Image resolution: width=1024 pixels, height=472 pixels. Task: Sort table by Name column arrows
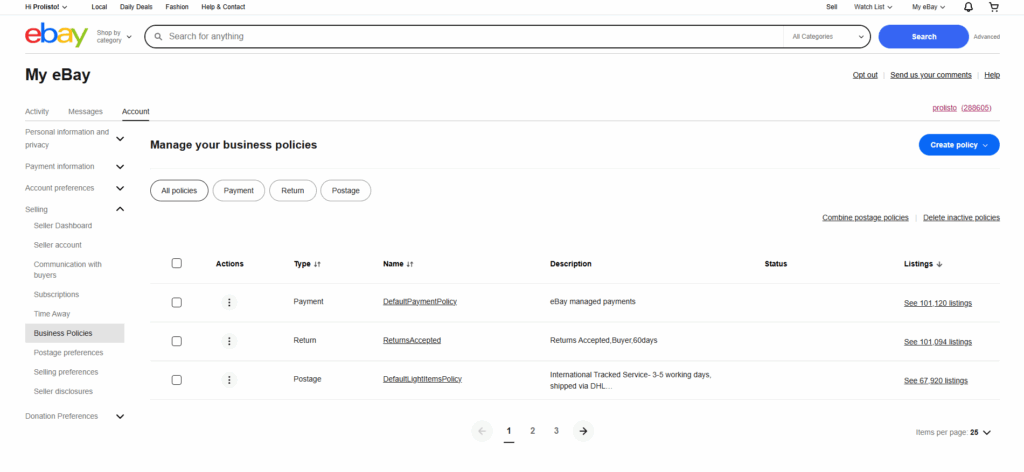[x=410, y=264]
